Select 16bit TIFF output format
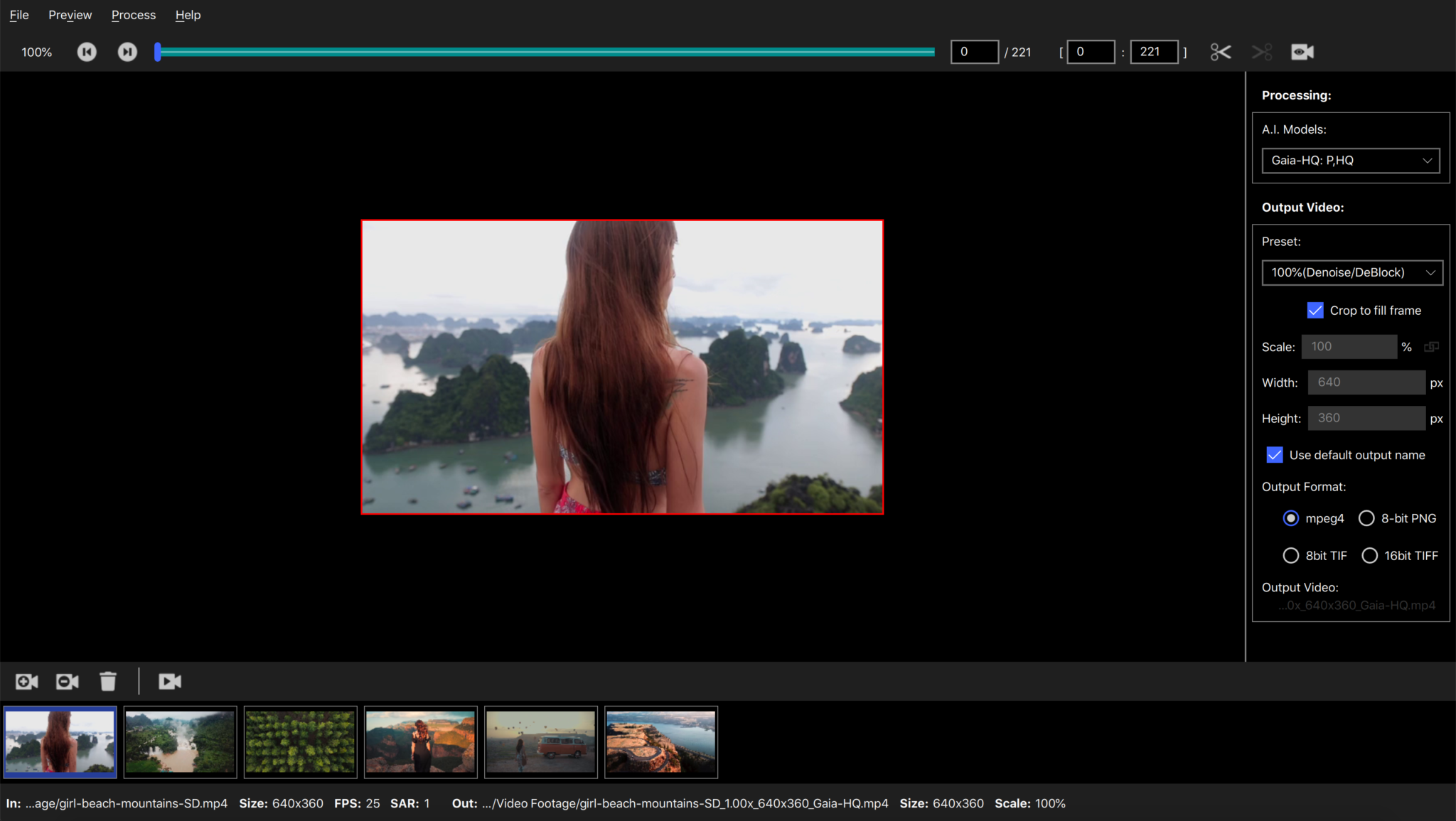The width and height of the screenshot is (1456, 821). pos(1369,556)
